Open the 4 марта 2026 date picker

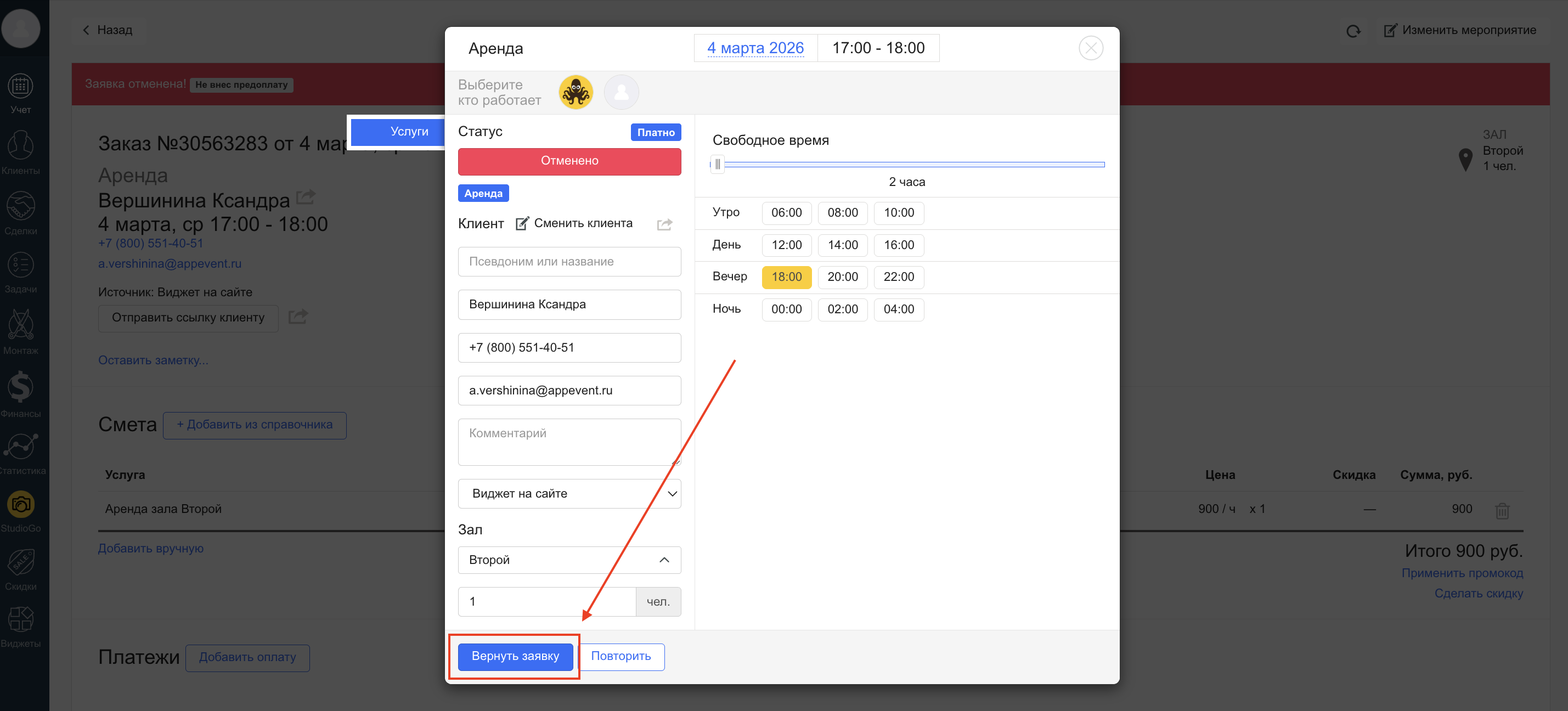(x=755, y=48)
